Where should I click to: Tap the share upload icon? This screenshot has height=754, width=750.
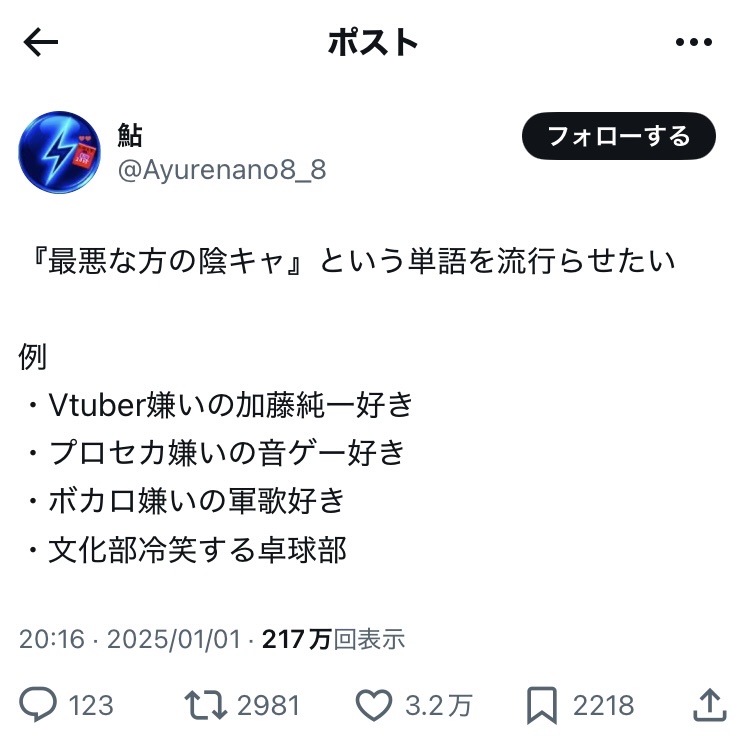pos(710,704)
